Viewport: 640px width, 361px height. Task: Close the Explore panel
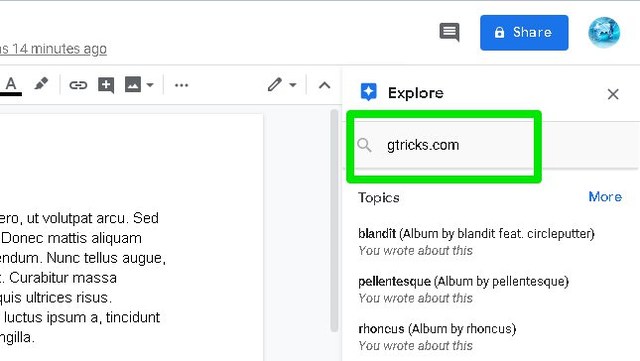pos(613,94)
